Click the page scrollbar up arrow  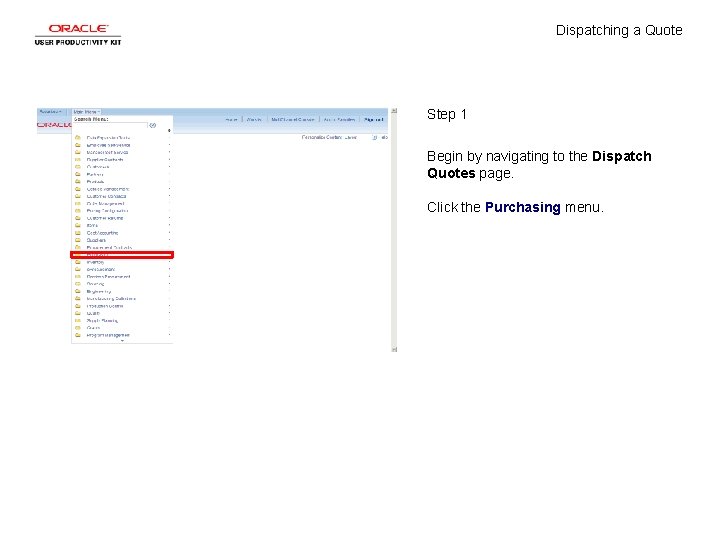(x=394, y=111)
